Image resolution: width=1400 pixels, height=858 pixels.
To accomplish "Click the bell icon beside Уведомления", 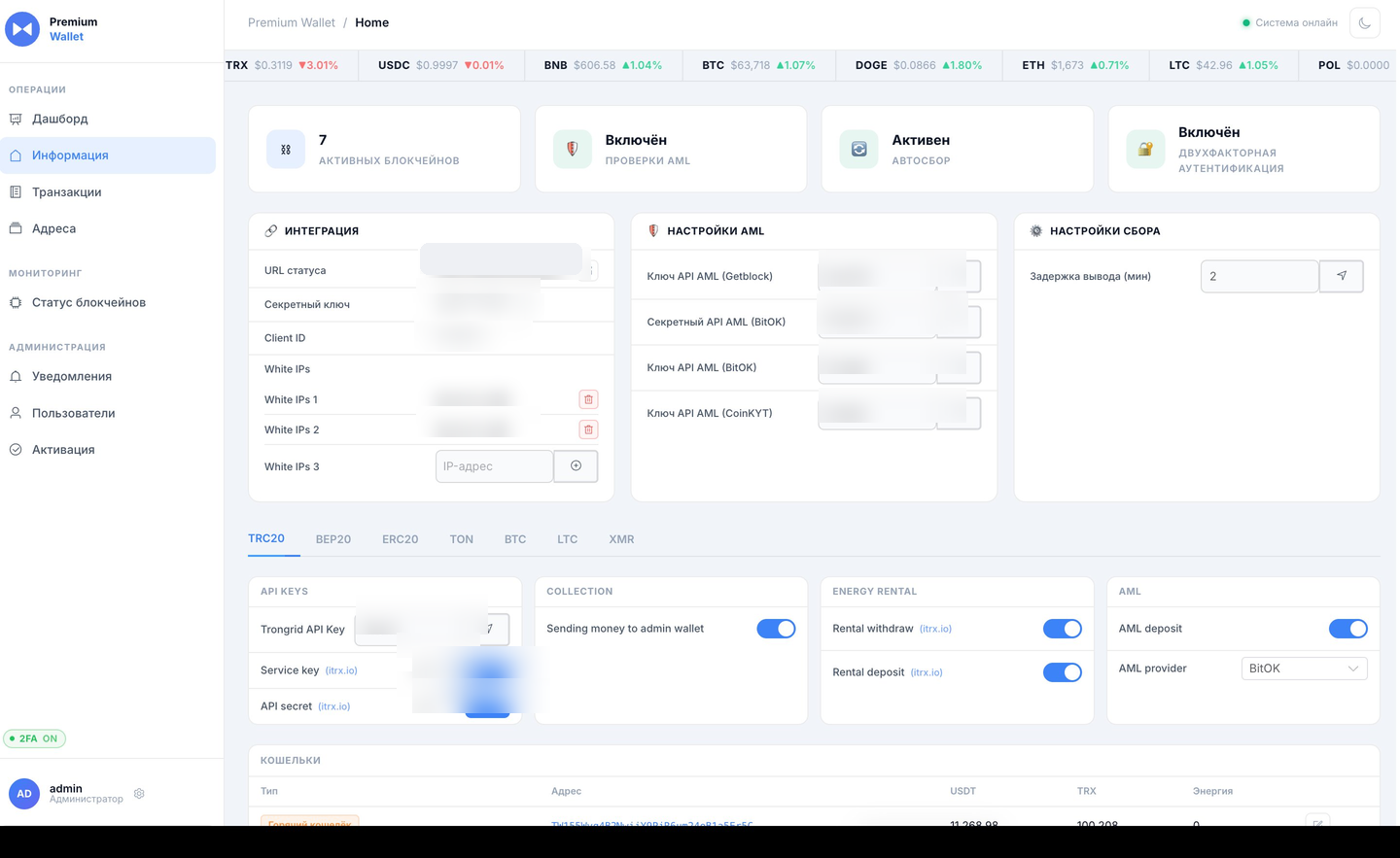I will pyautogui.click(x=16, y=376).
